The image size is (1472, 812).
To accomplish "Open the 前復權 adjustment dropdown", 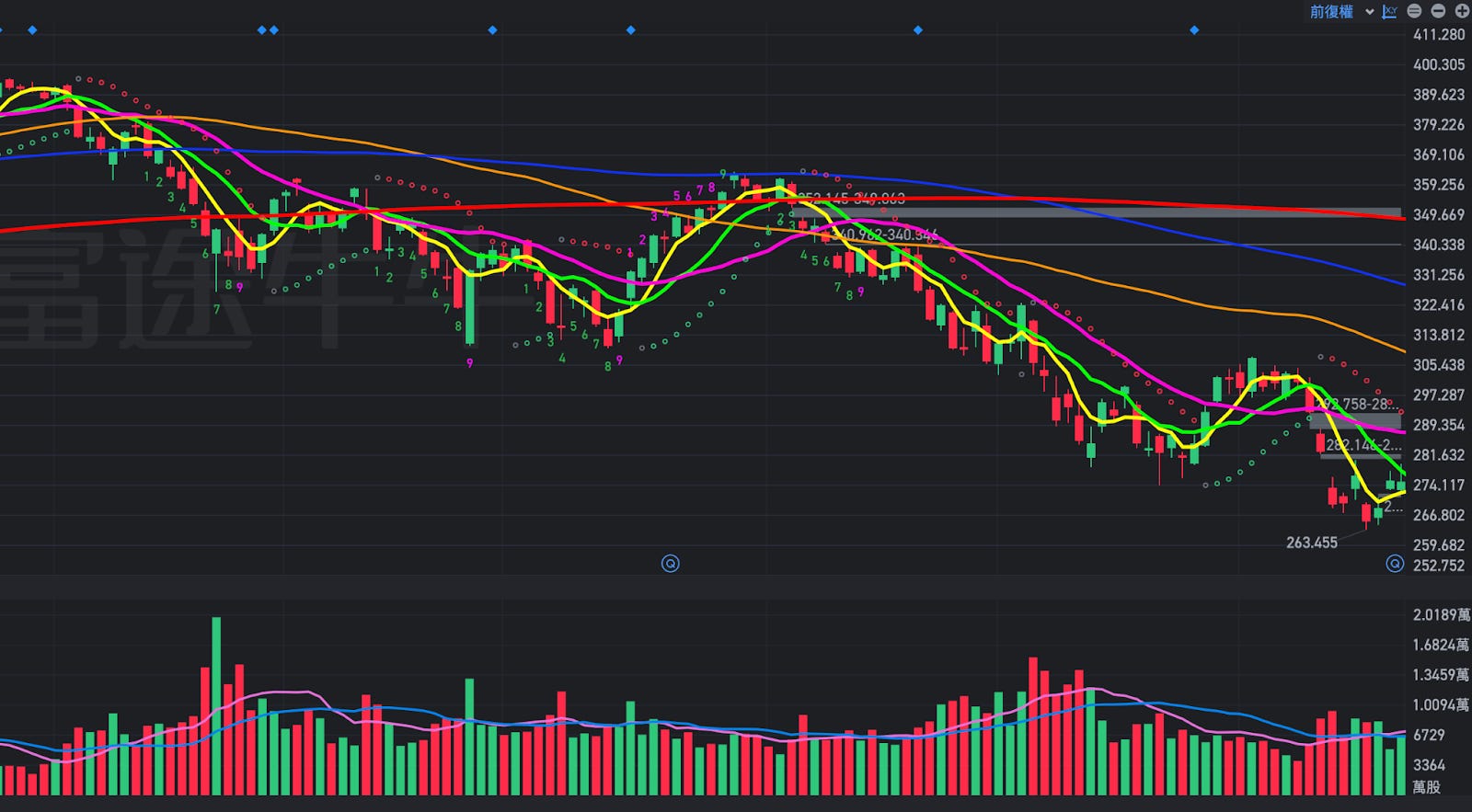I will [1341, 11].
